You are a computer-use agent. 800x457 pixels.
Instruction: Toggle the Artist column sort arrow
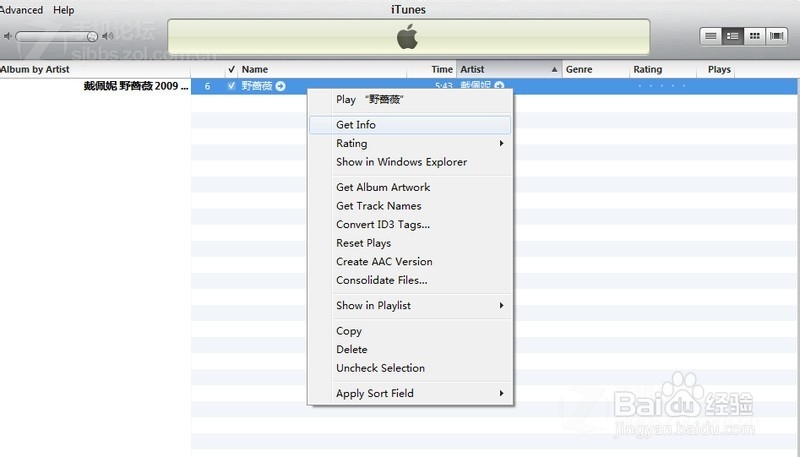(x=554, y=69)
